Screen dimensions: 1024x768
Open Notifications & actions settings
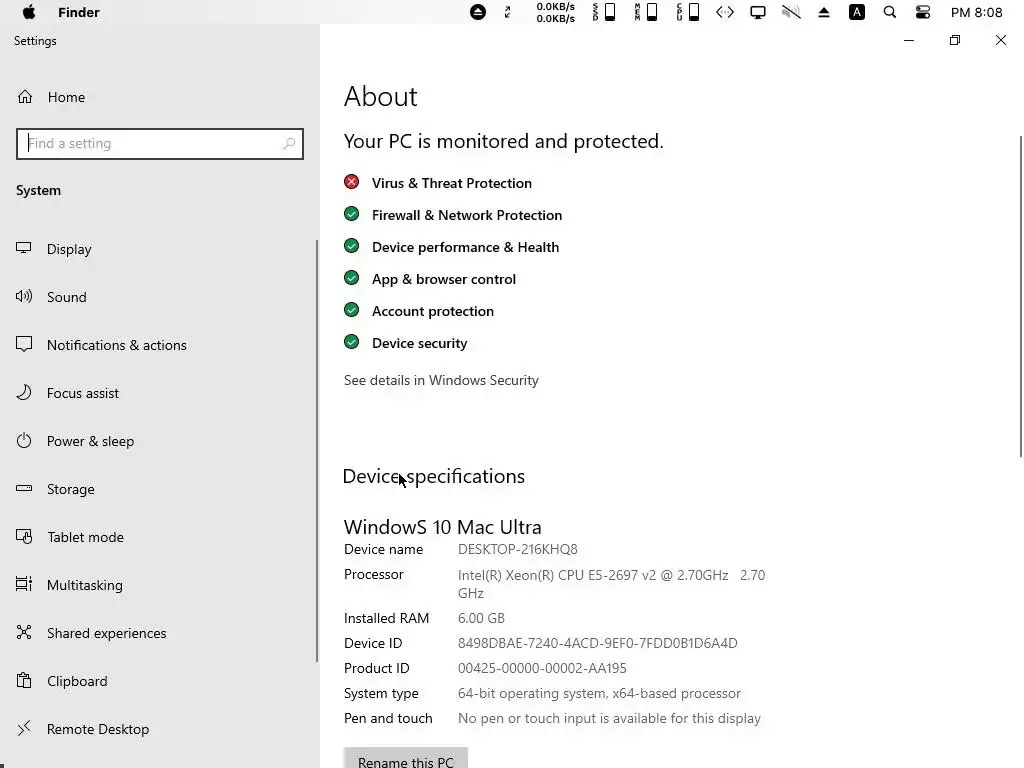click(x=117, y=345)
